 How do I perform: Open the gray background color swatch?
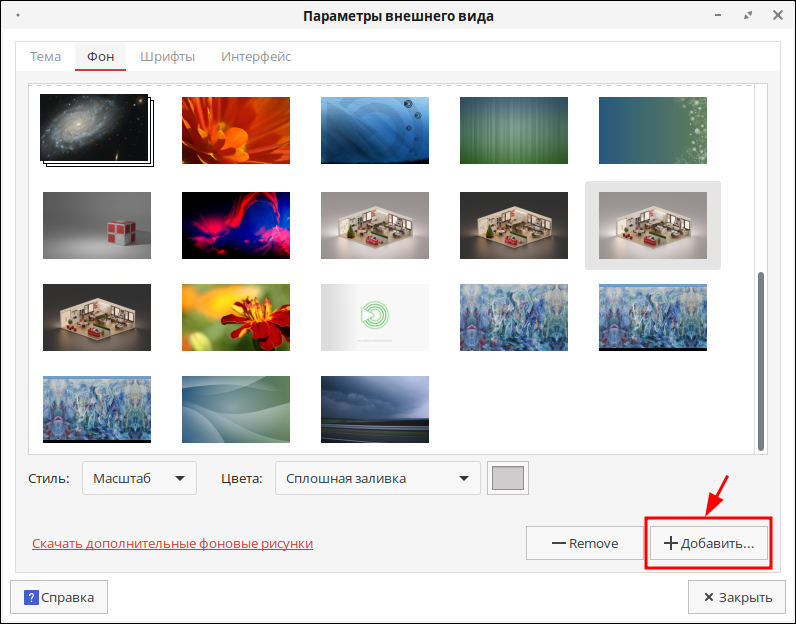(508, 478)
